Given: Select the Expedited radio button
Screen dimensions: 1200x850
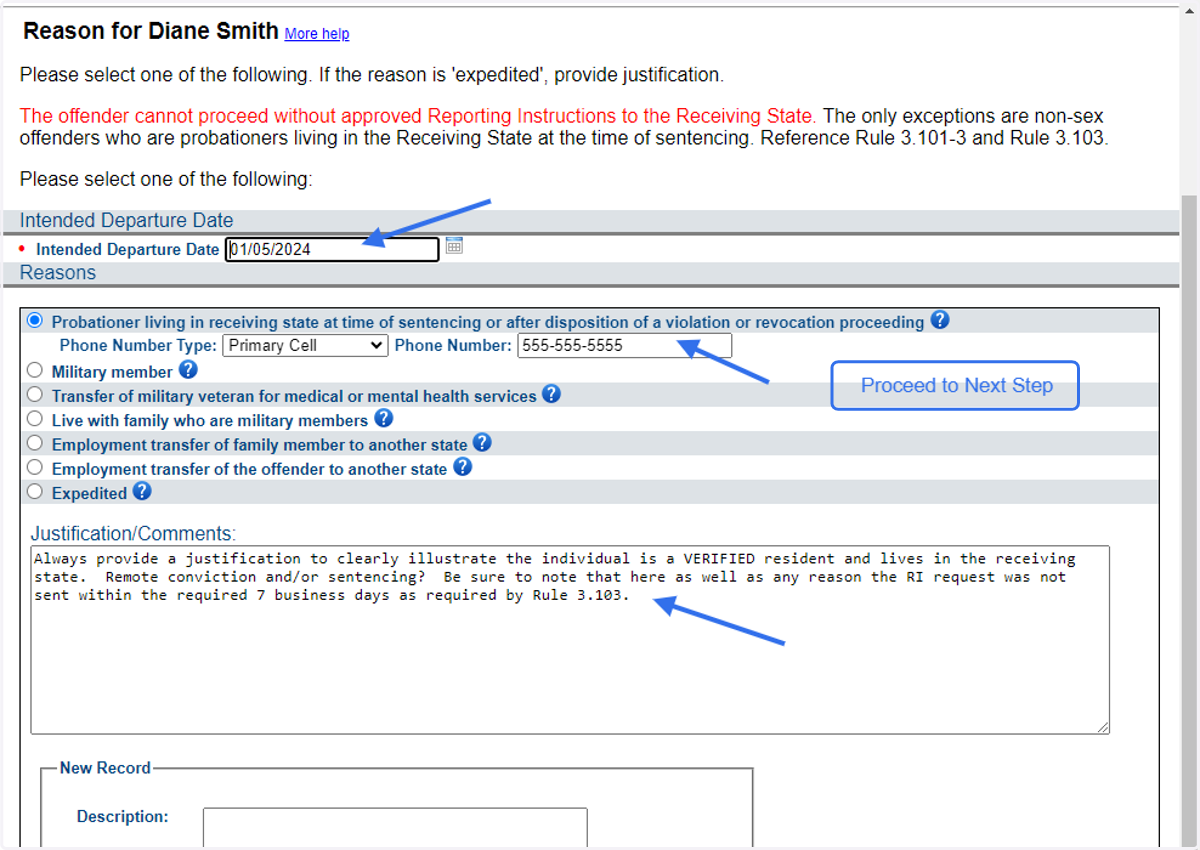Looking at the screenshot, I should pyautogui.click(x=35, y=491).
